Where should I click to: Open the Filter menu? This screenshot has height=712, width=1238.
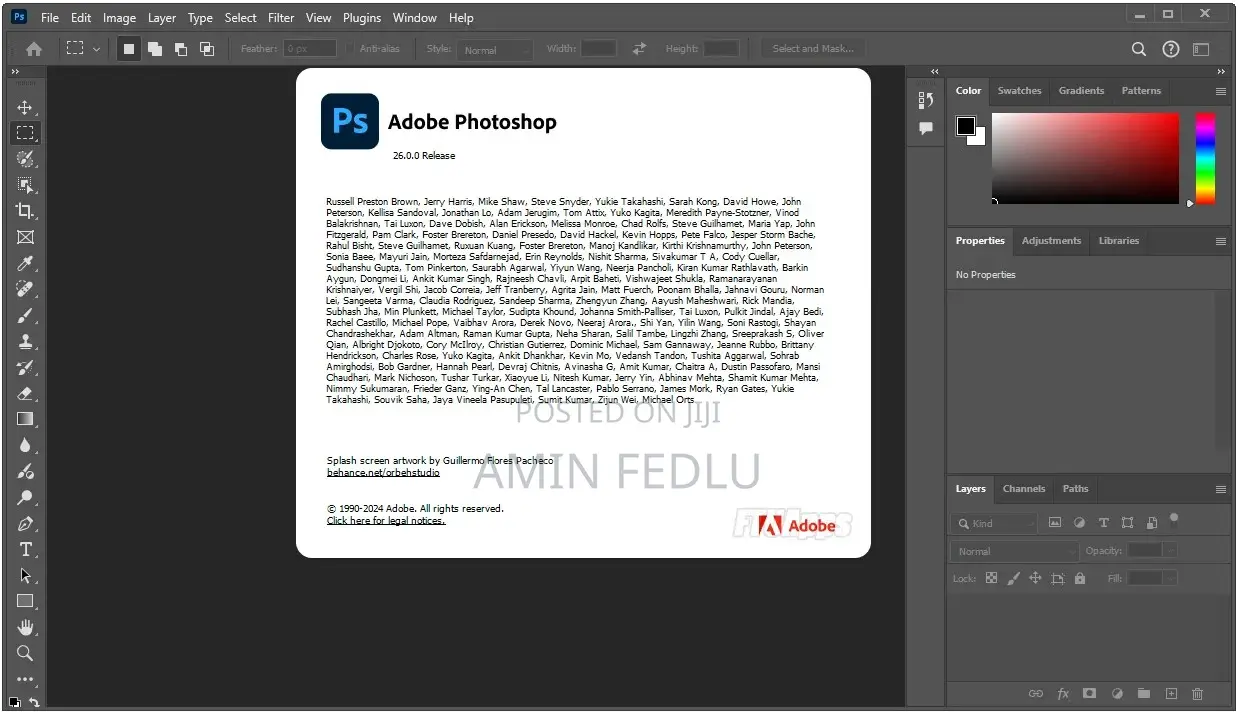pos(281,17)
